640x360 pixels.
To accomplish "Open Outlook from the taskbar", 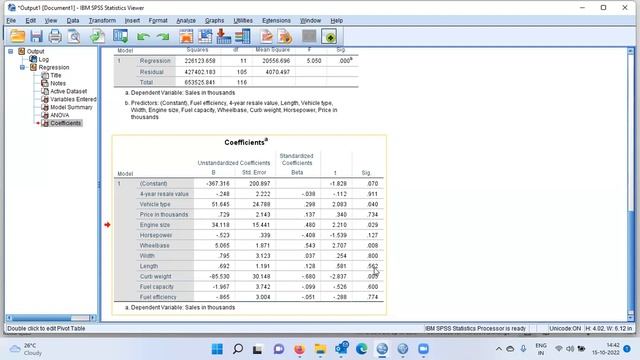I will (x=341, y=349).
